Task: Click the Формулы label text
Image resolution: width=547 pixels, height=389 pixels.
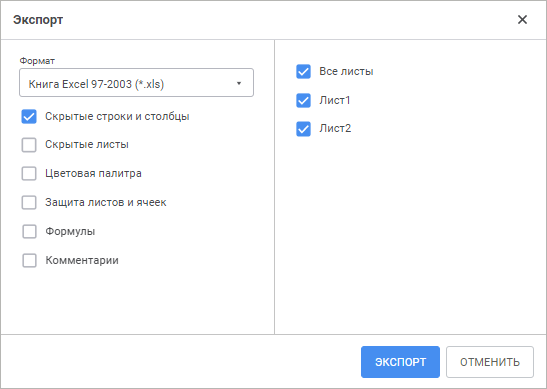Action: coord(70,231)
